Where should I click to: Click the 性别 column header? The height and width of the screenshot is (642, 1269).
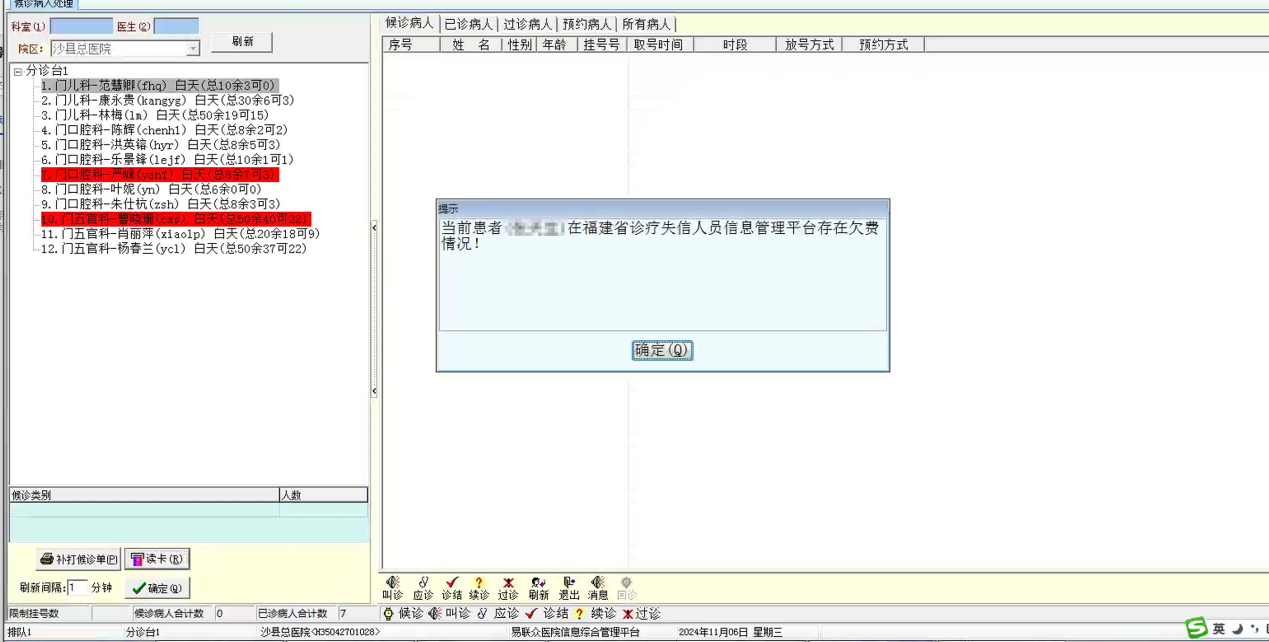tap(519, 45)
